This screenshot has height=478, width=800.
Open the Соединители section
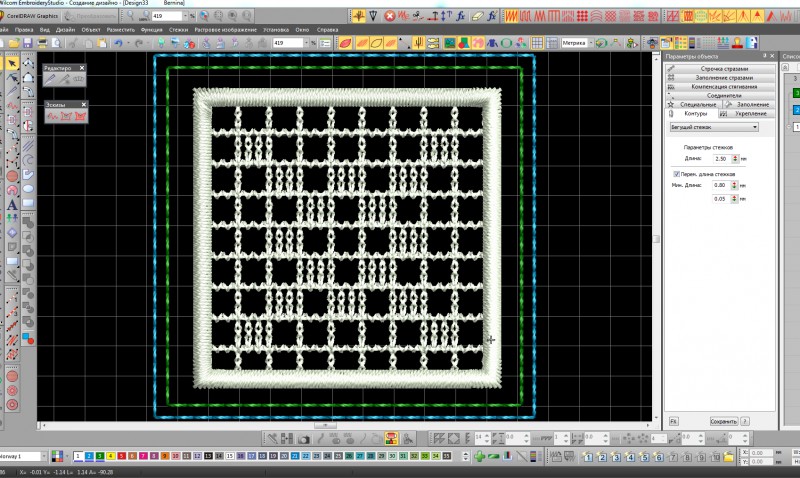720,95
